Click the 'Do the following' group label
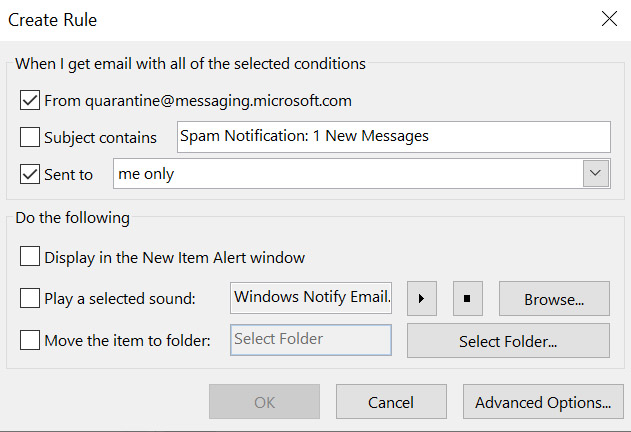 (x=72, y=218)
